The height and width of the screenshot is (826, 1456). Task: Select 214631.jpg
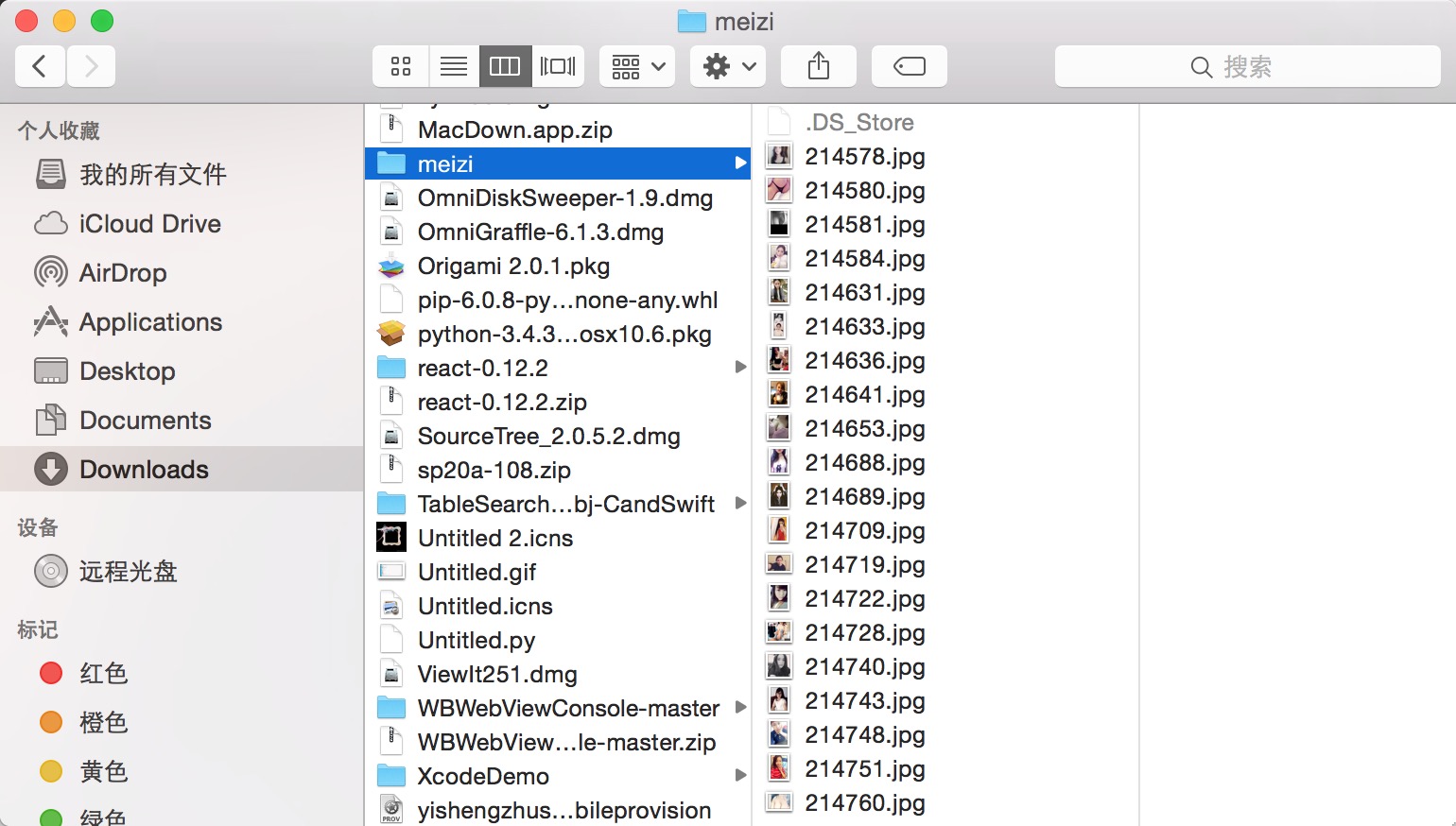coord(946,293)
